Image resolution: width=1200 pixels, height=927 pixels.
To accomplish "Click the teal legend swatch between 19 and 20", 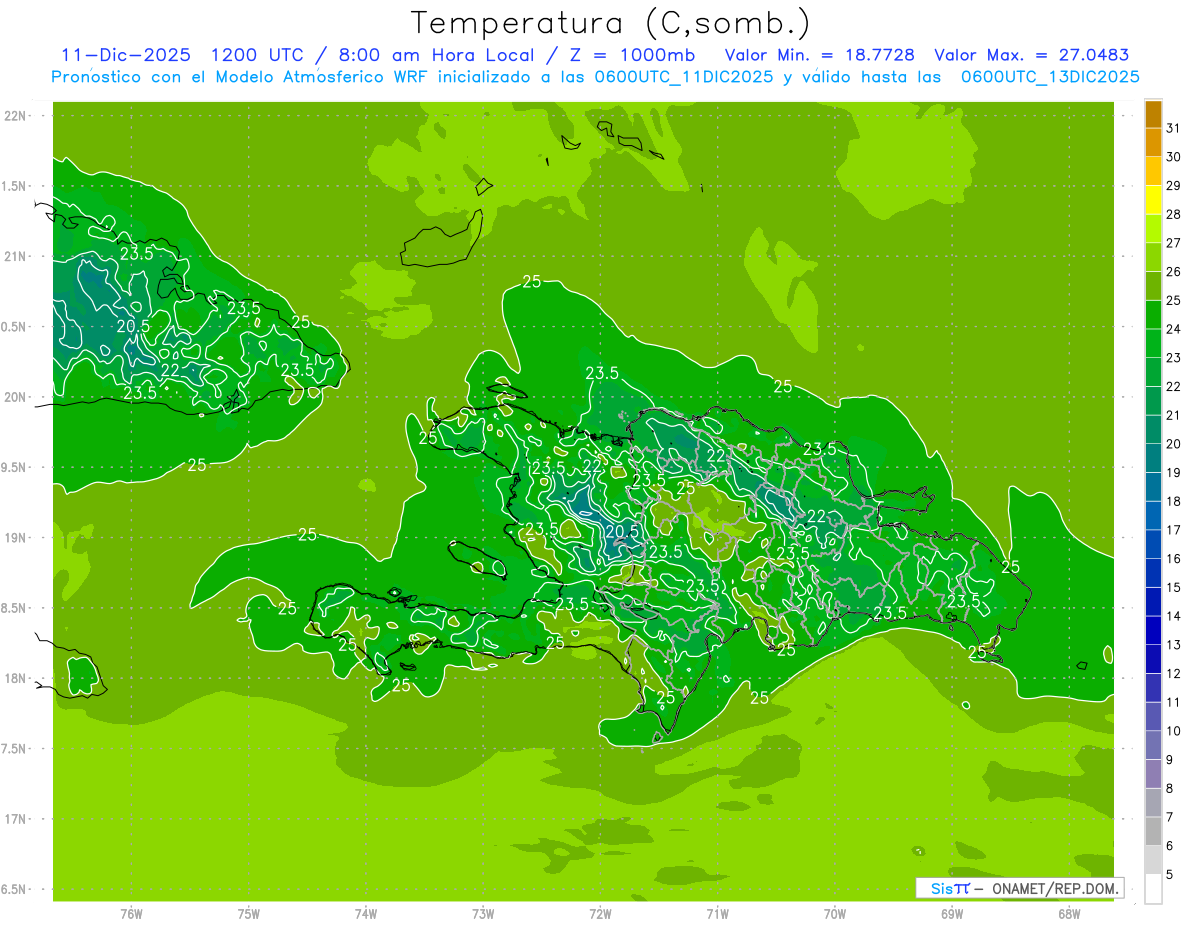I will [x=1153, y=459].
